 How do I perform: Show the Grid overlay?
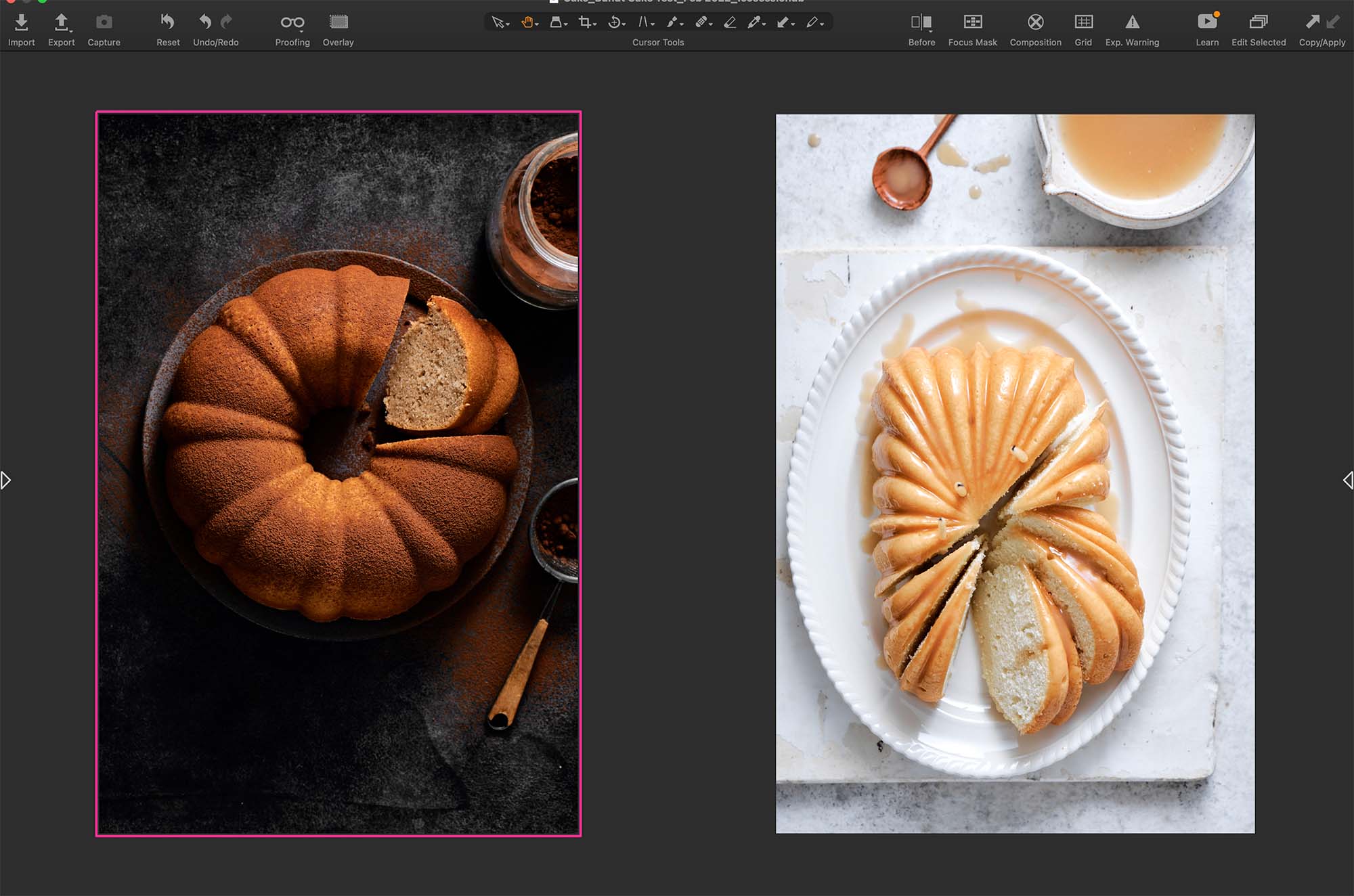[1083, 22]
